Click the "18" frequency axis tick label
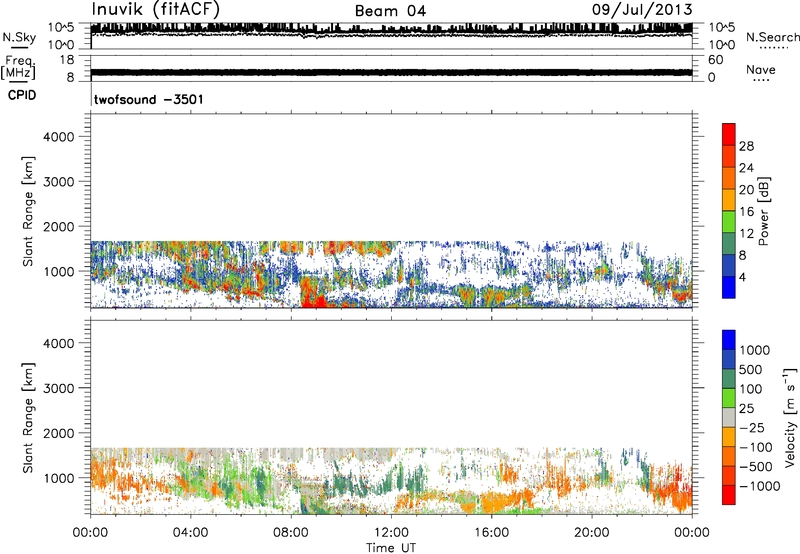The image size is (800, 554). click(x=67, y=60)
